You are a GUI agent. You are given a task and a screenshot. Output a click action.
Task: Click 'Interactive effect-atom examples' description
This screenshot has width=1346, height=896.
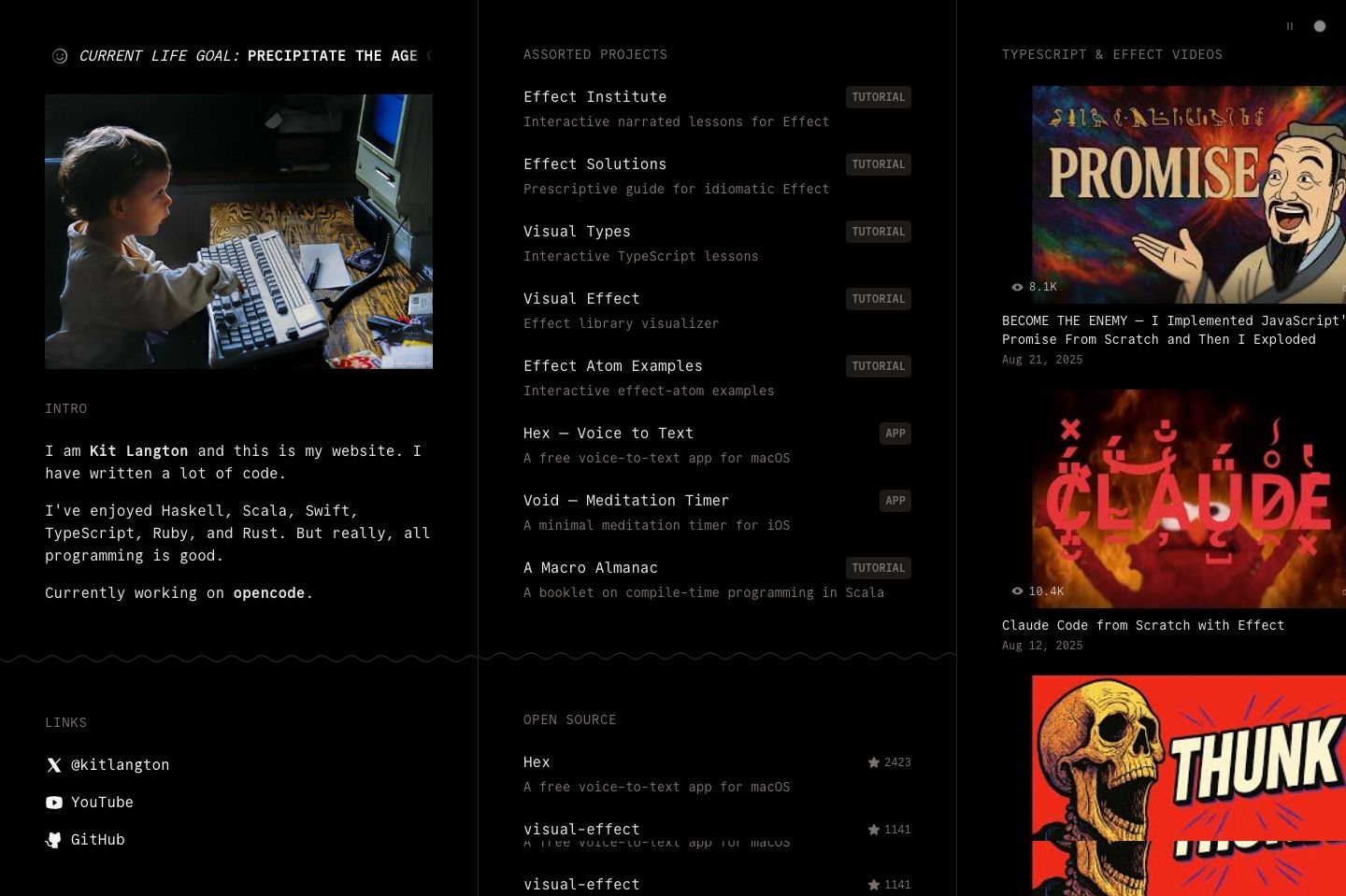coord(649,391)
